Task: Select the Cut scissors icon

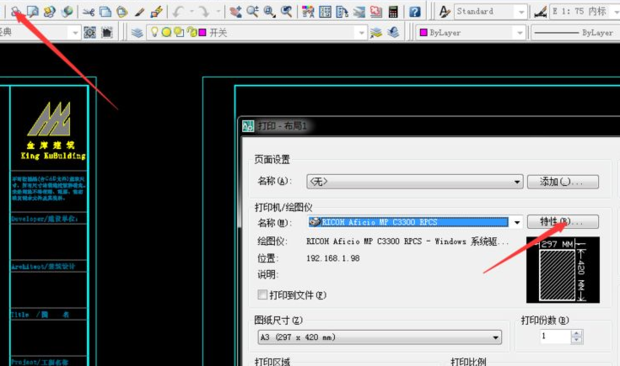Action: 88,12
